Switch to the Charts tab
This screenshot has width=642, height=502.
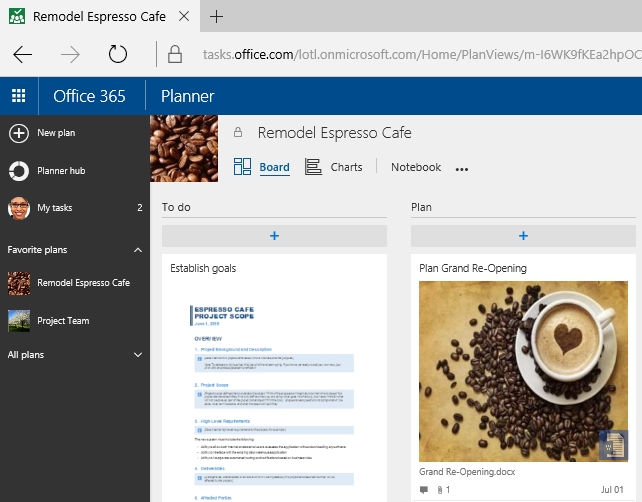point(346,167)
